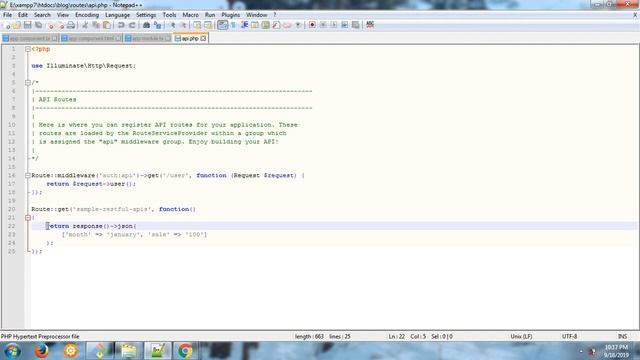The image size is (640, 360).
Task: Open the Language menu
Action: point(118,15)
